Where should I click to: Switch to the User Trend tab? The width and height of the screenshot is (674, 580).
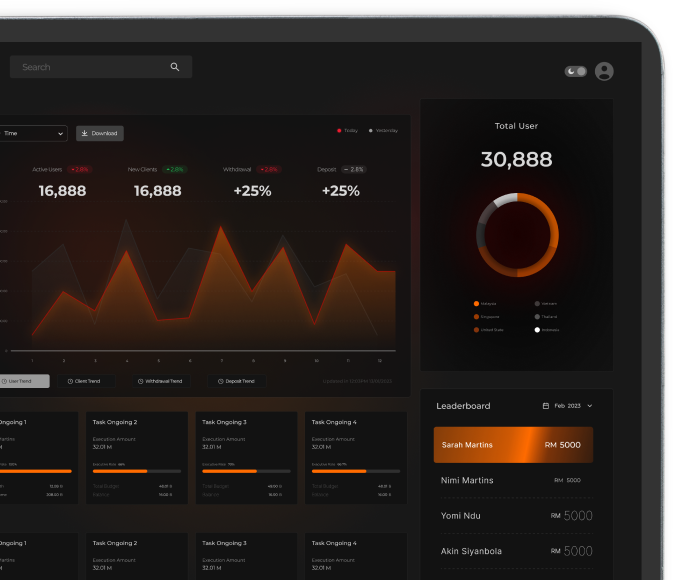[x=22, y=381]
